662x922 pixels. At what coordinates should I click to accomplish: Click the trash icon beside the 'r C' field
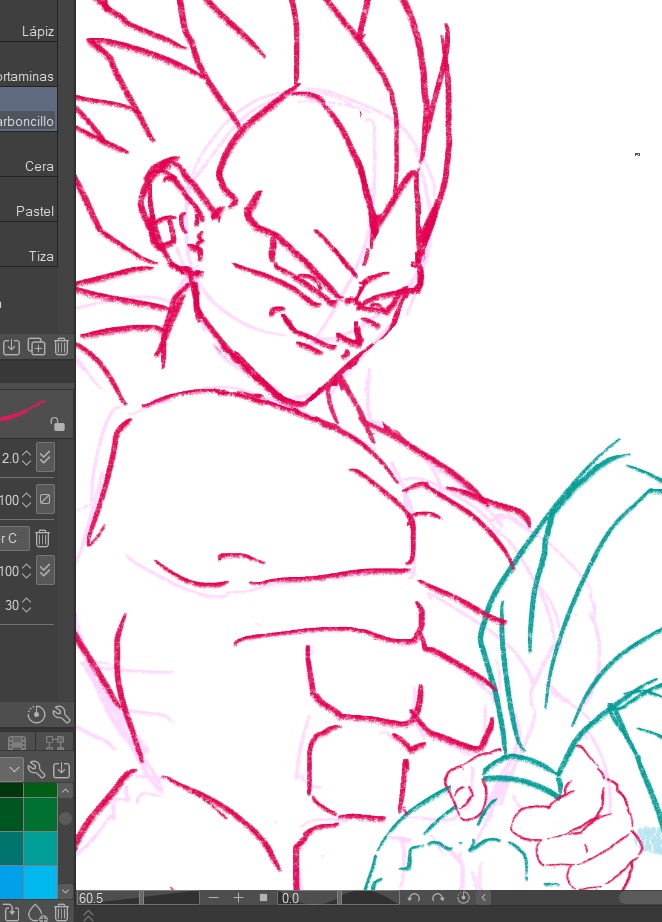click(42, 538)
